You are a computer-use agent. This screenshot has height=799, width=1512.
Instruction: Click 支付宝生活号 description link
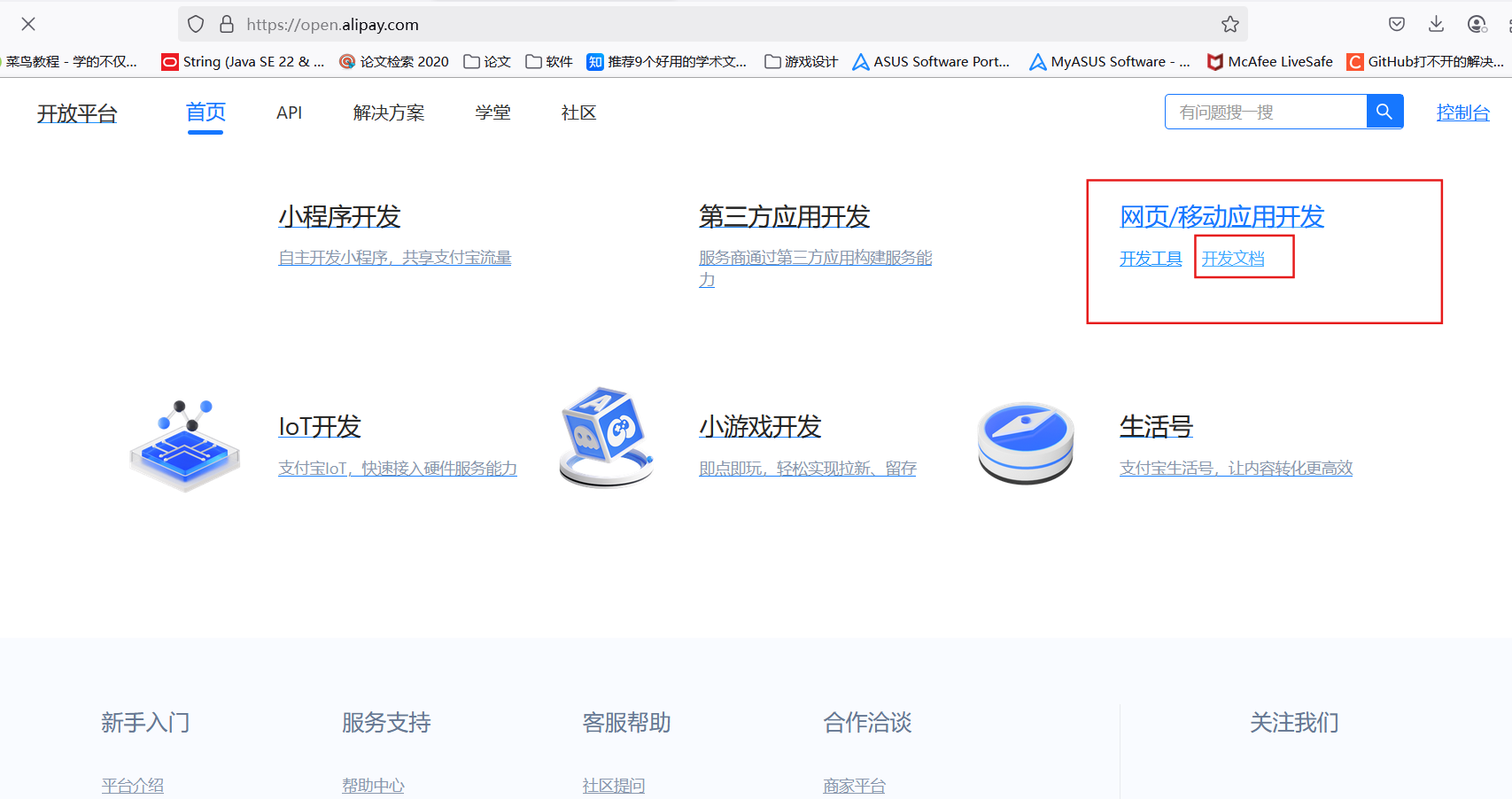click(1236, 468)
